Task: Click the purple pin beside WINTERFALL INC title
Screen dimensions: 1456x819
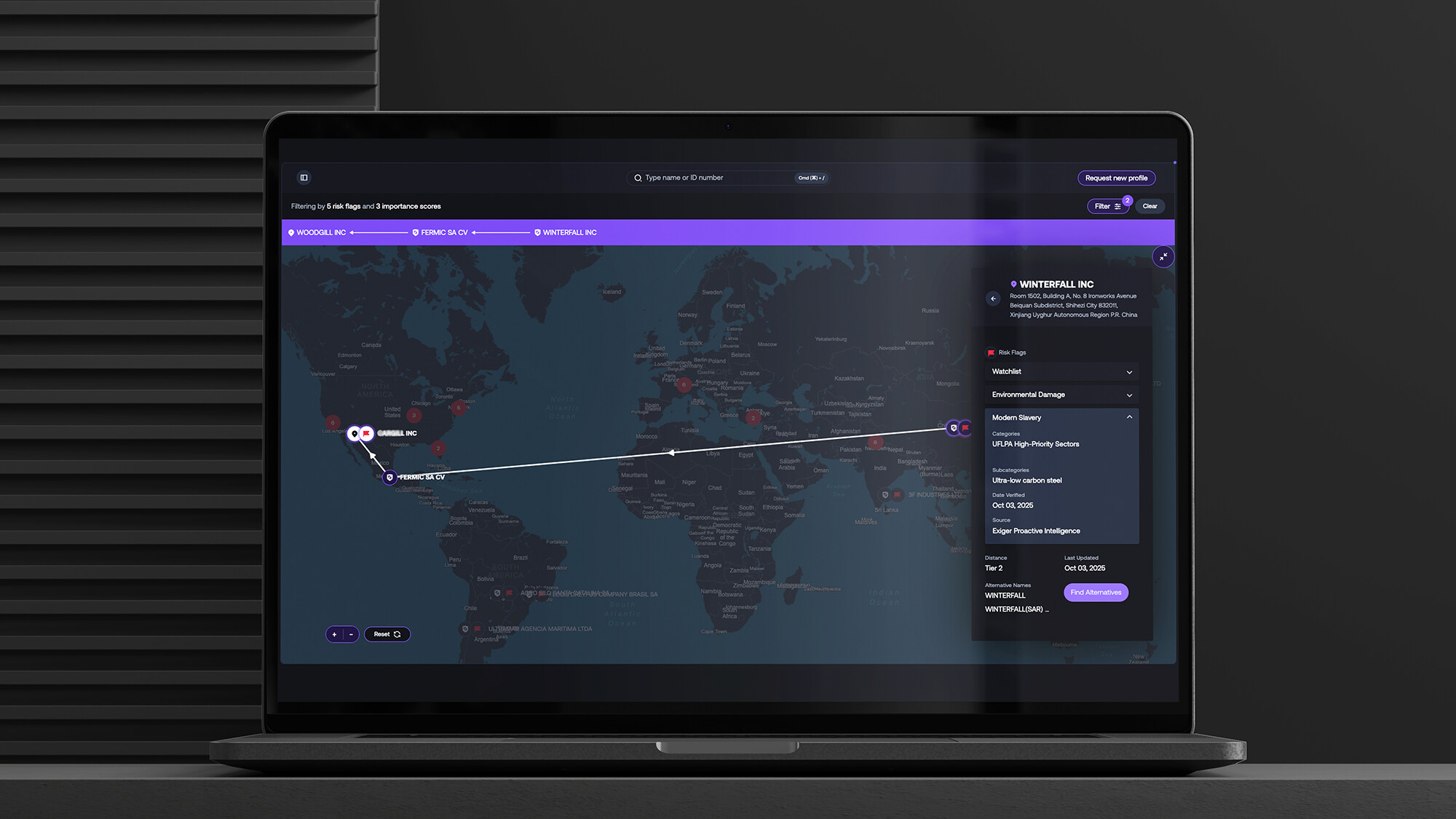Action: click(x=1013, y=285)
